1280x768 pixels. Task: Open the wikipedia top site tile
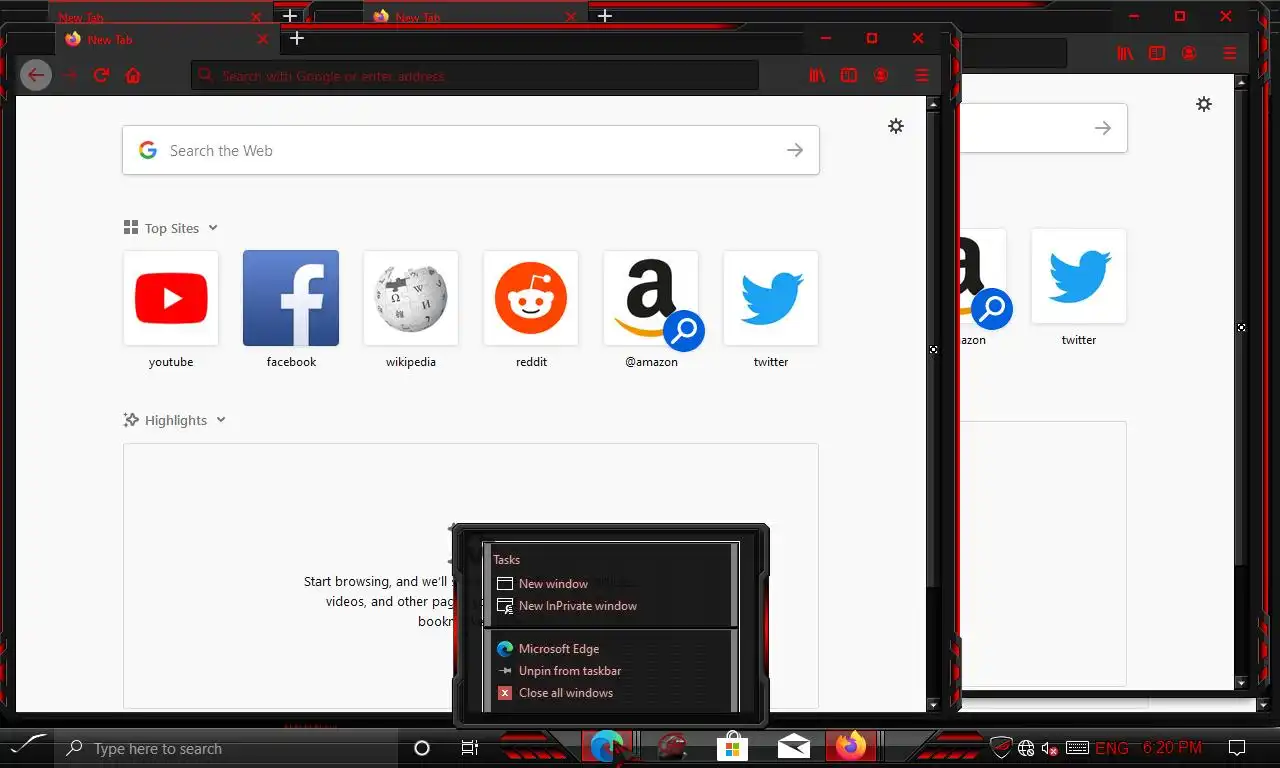click(411, 298)
